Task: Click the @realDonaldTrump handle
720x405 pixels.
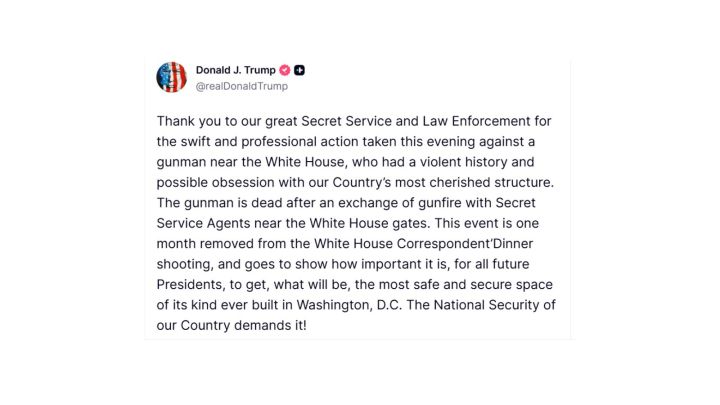Action: (242, 86)
